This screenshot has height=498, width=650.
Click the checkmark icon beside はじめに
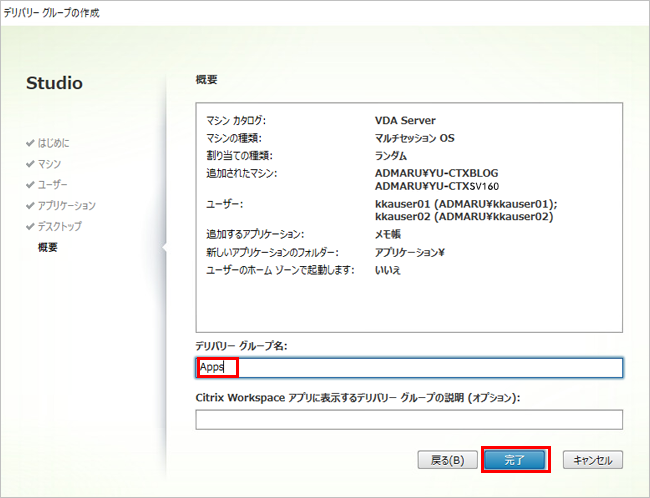click(31, 143)
